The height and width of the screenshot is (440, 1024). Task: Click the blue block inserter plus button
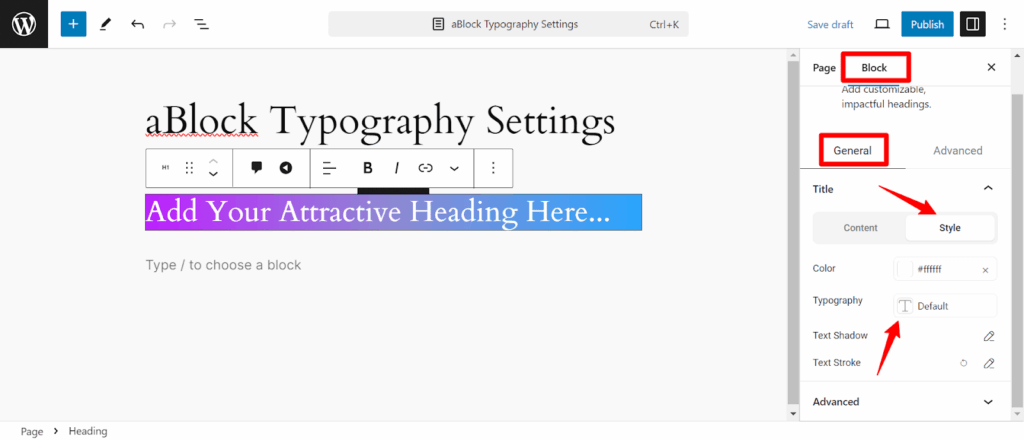click(73, 24)
